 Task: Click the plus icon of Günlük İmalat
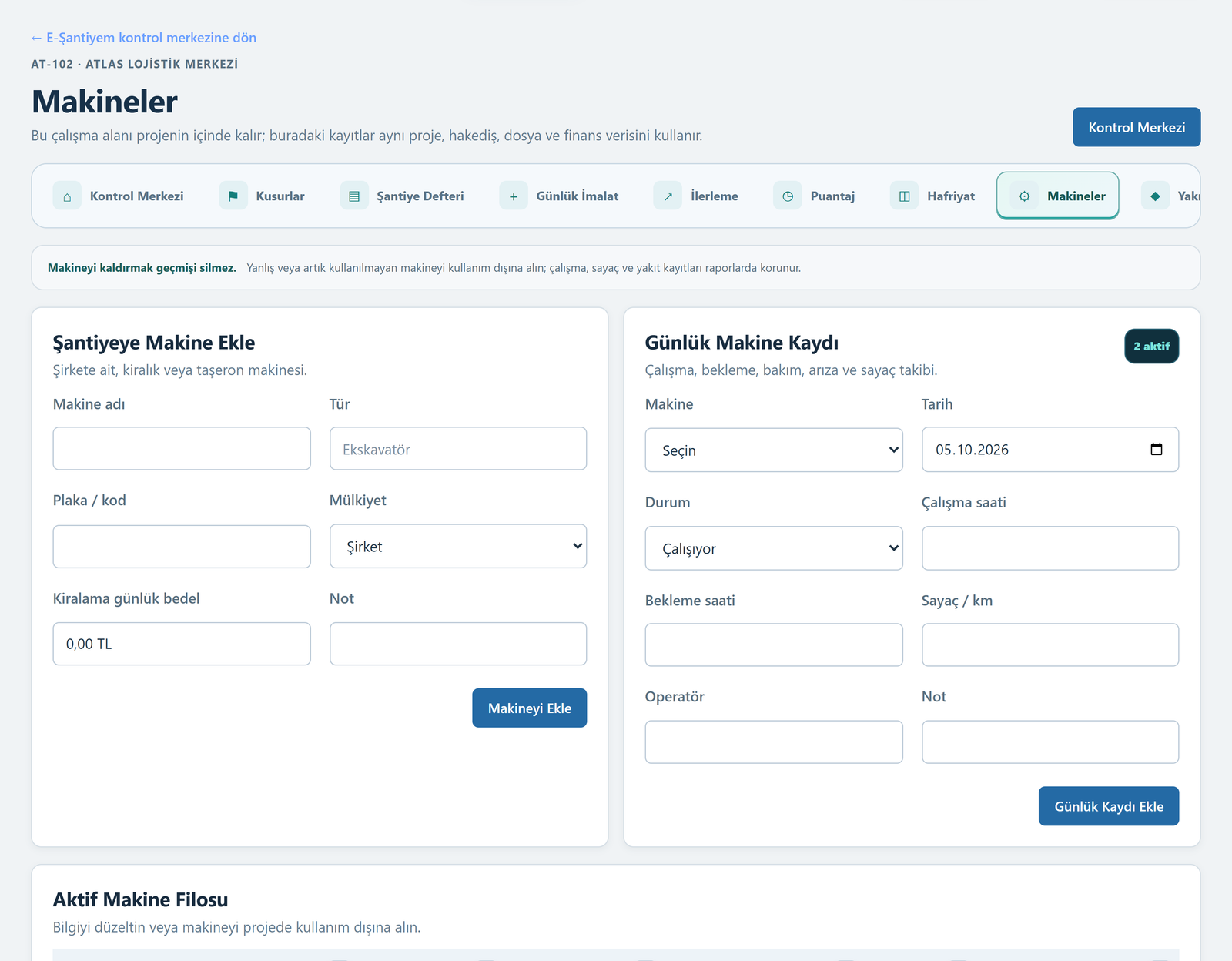(x=514, y=196)
